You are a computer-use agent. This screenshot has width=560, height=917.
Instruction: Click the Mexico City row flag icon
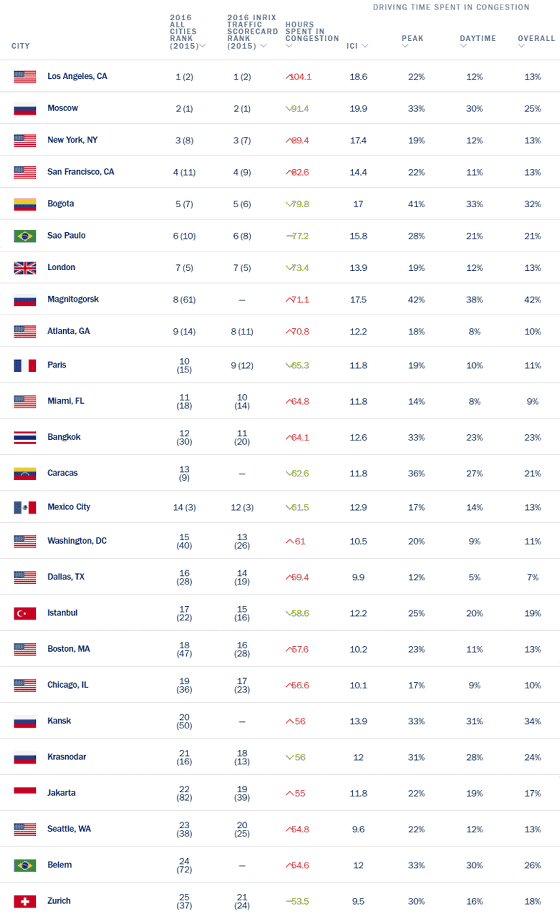25,507
